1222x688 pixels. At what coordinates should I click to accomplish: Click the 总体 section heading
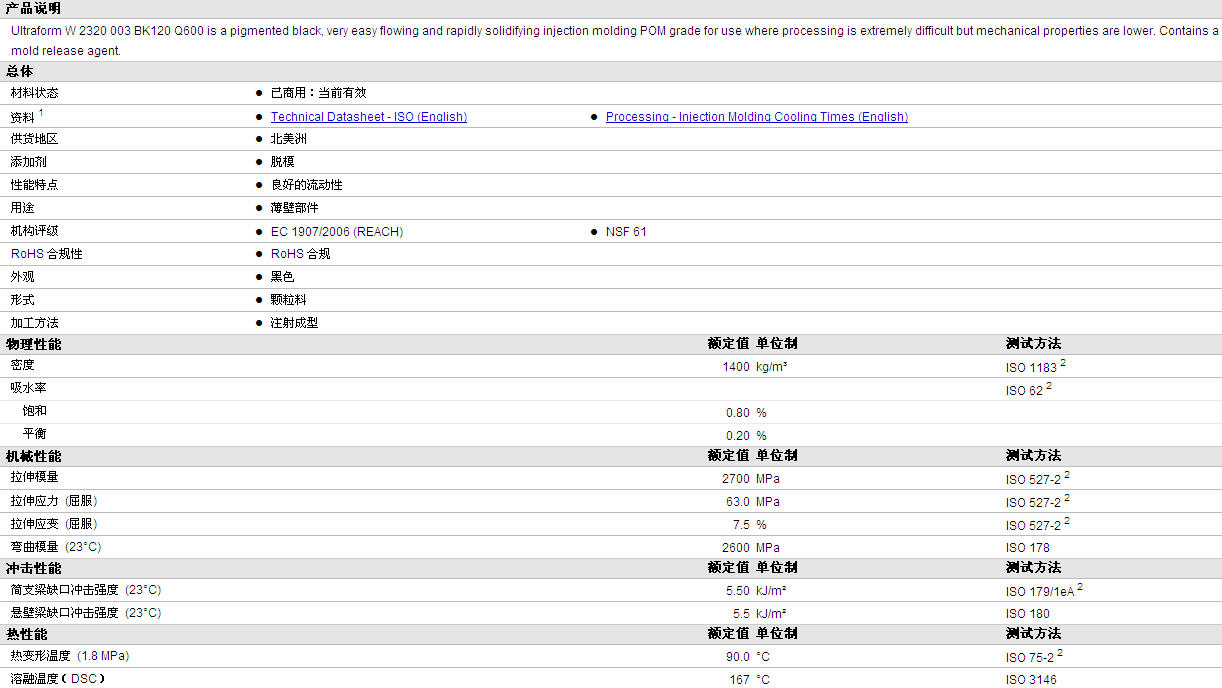point(20,71)
